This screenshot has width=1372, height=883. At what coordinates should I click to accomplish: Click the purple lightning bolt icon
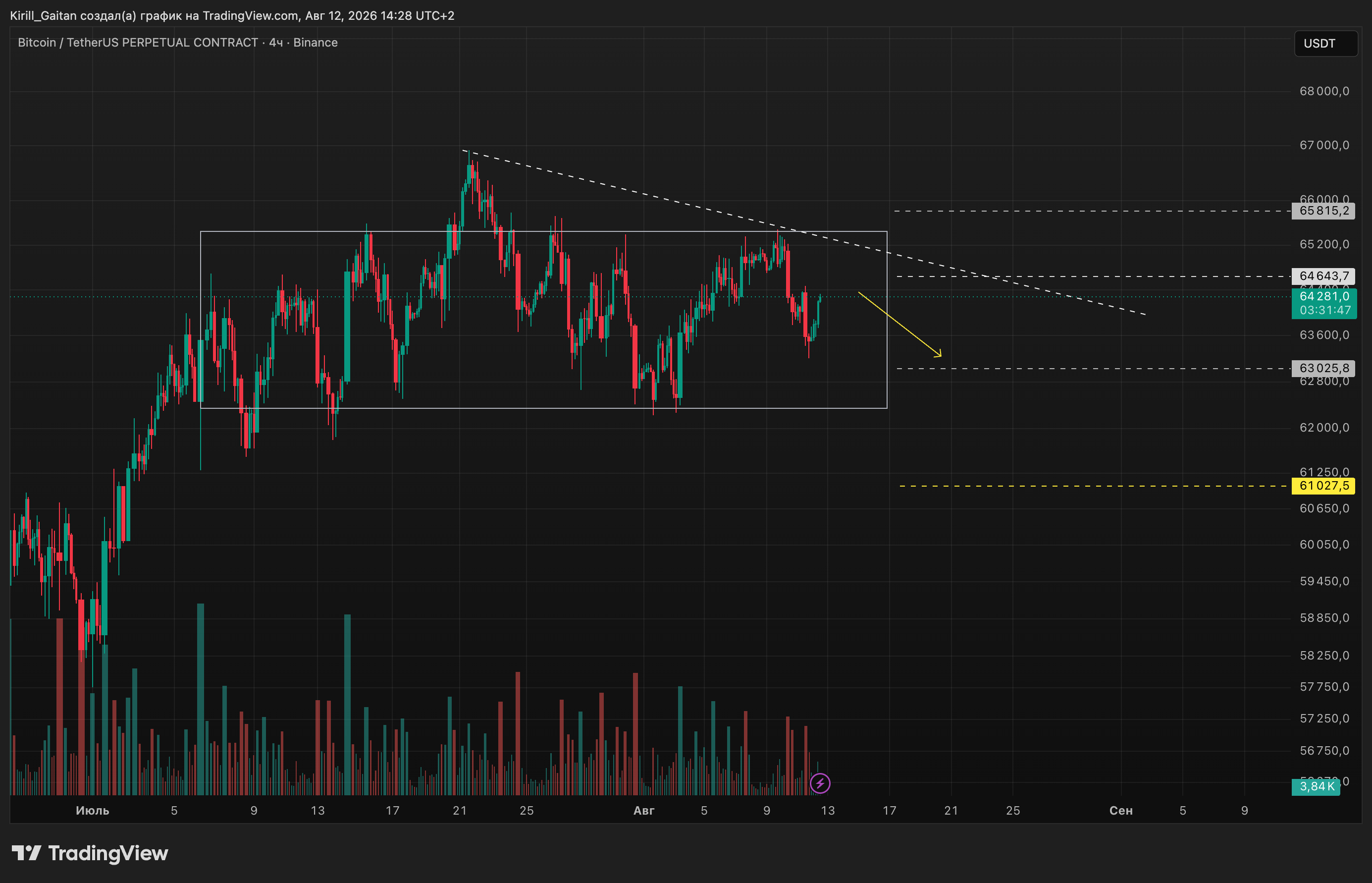[x=820, y=783]
